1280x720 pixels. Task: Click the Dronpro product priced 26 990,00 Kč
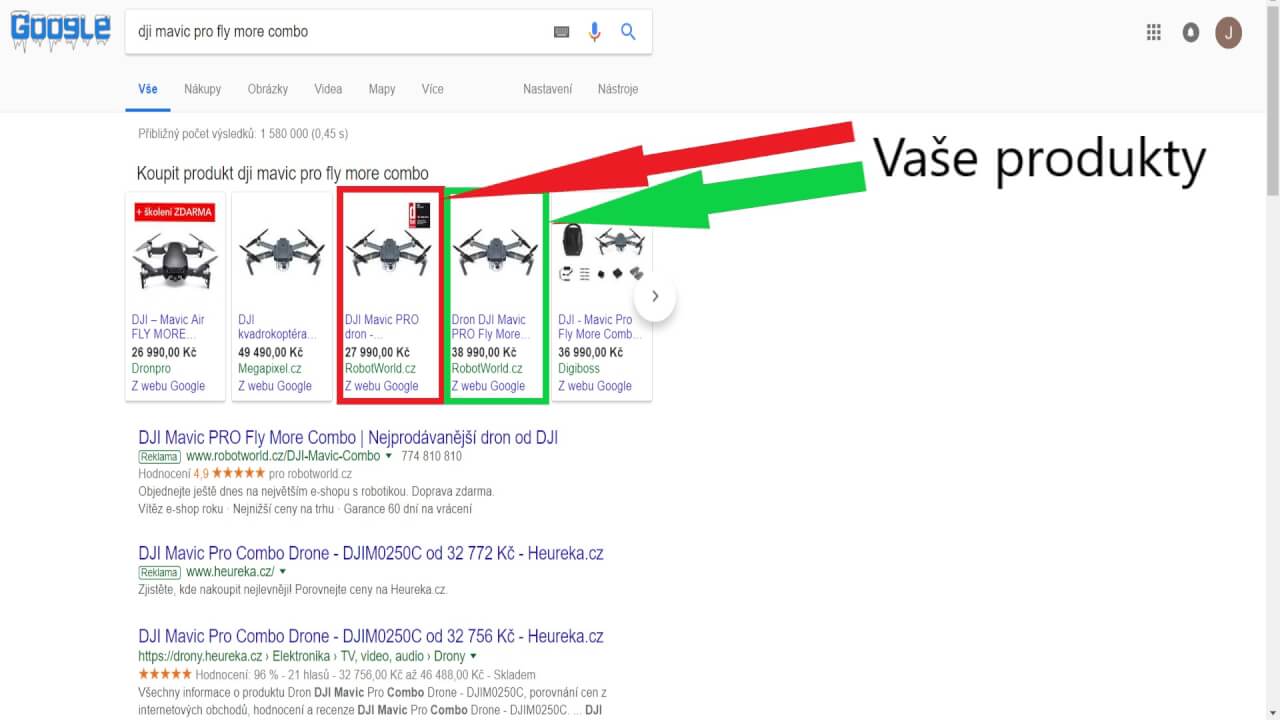tap(175, 249)
